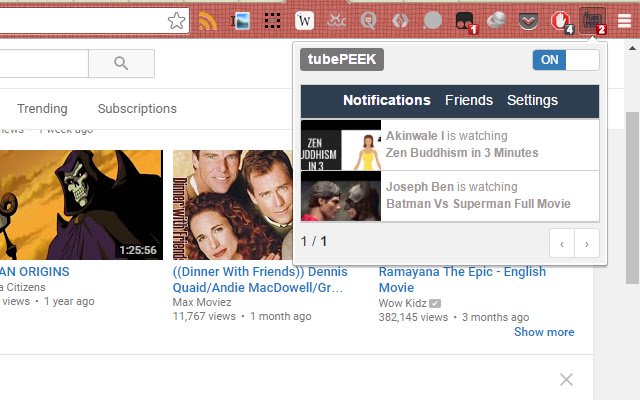Click the bookmark star icon
The width and height of the screenshot is (640, 400).
click(176, 20)
